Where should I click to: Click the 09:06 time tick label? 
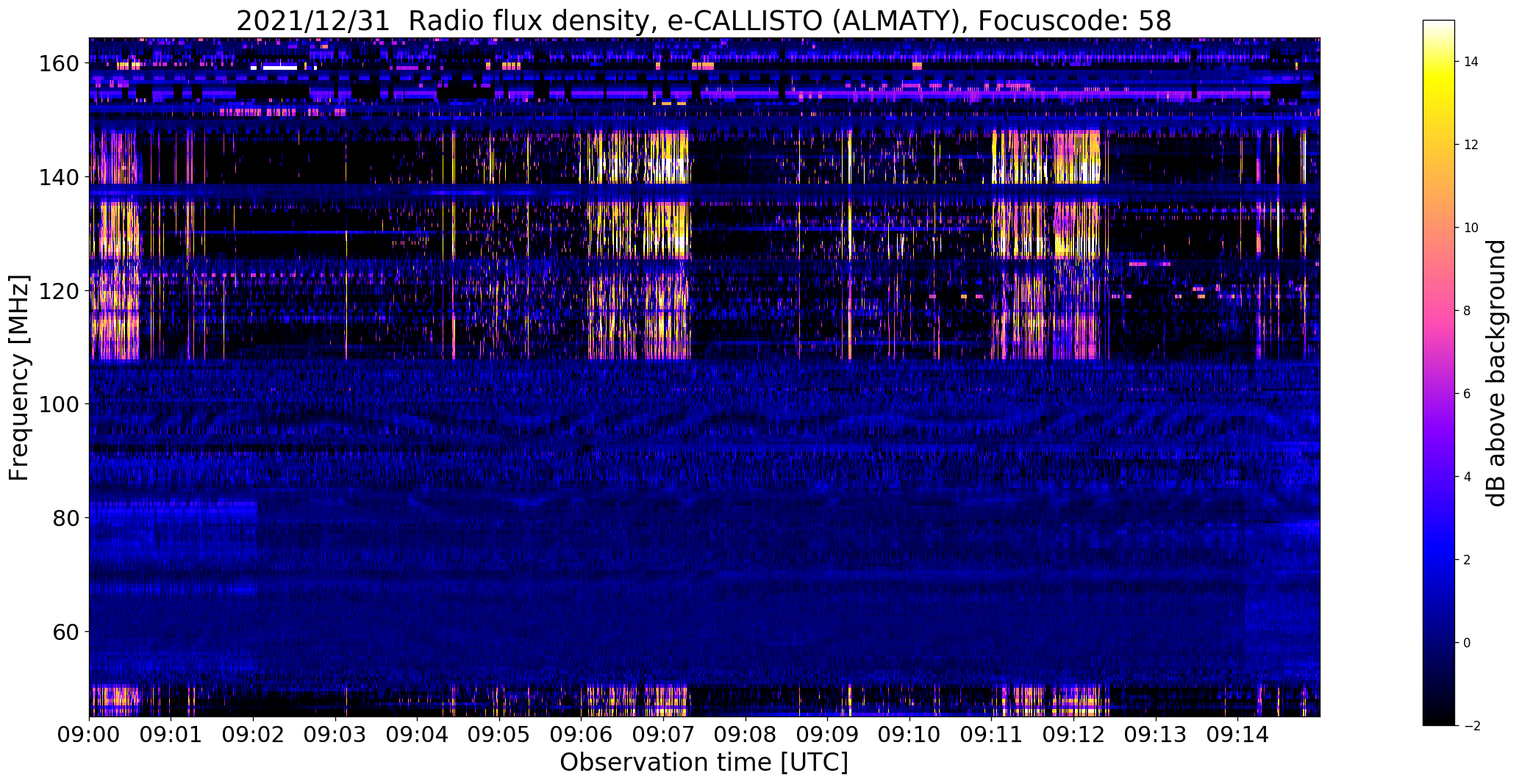tap(582, 734)
